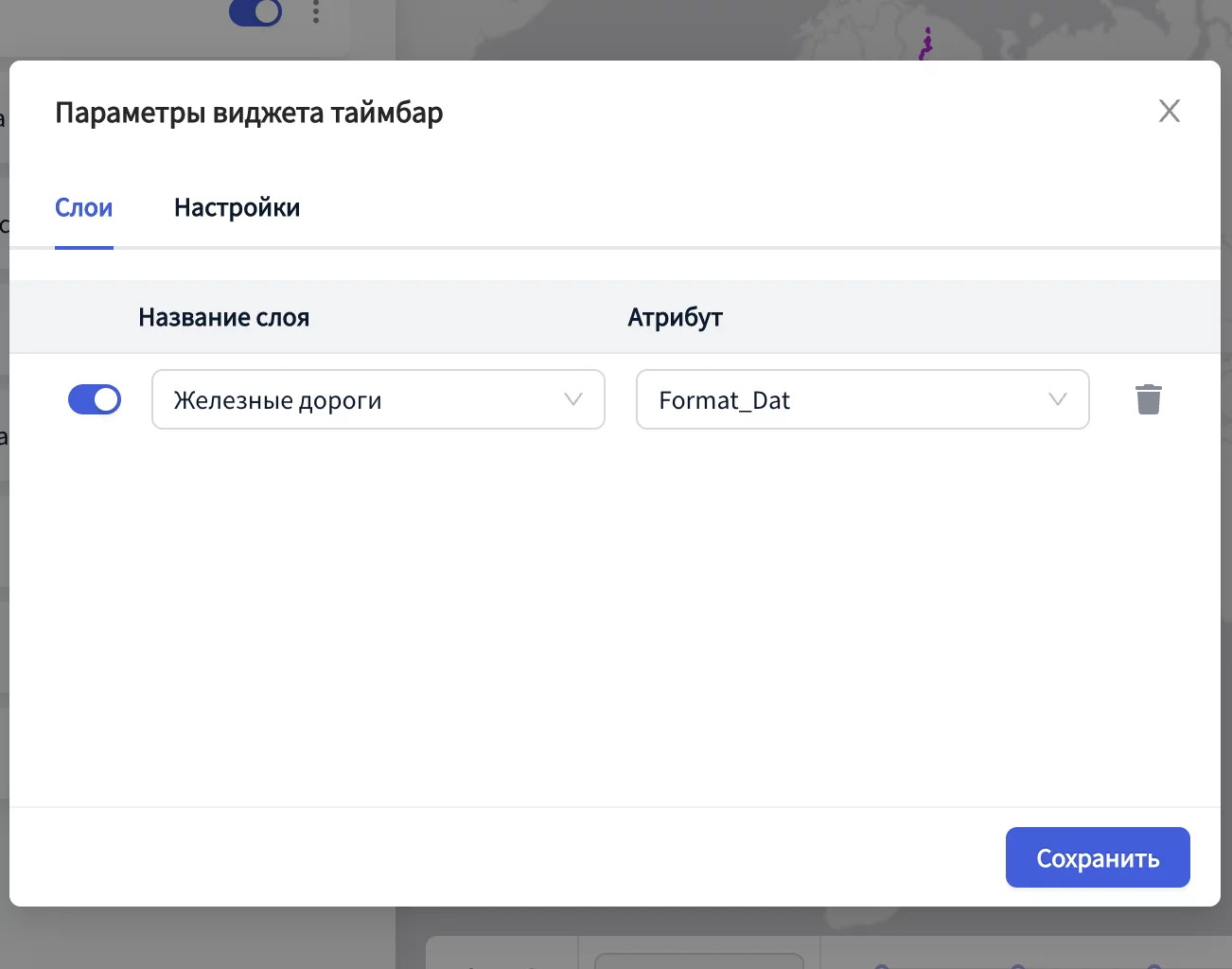Open the Настройки tab
The height and width of the screenshot is (969, 1232).
237,208
